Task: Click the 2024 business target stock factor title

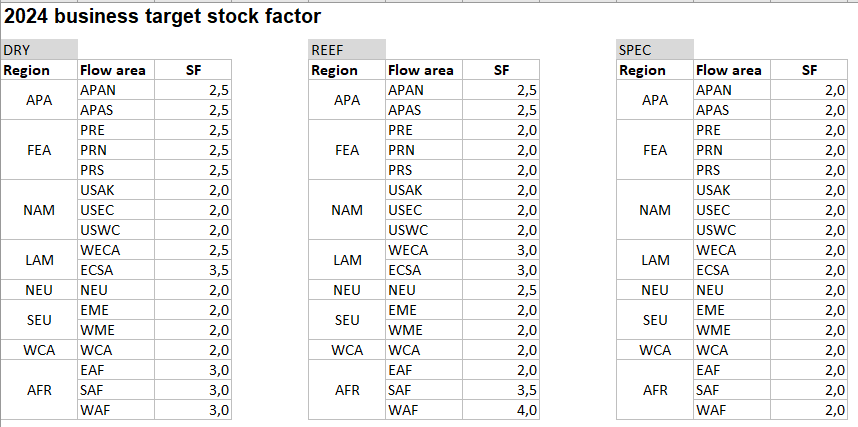Action: click(164, 17)
